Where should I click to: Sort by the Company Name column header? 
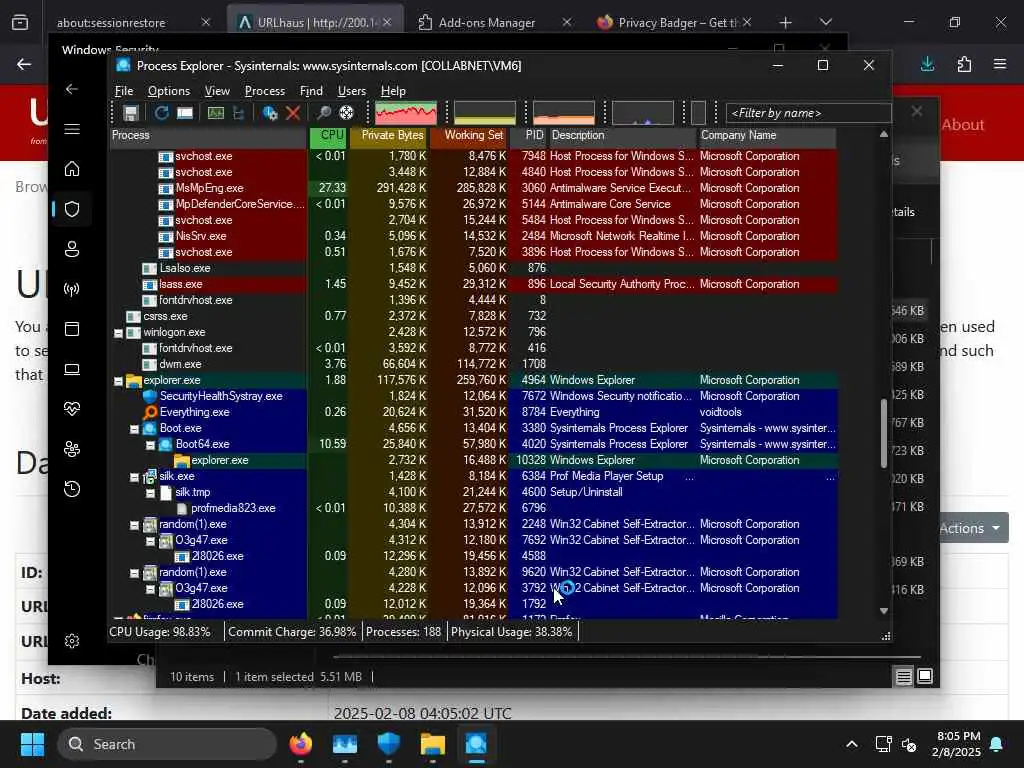(x=767, y=135)
